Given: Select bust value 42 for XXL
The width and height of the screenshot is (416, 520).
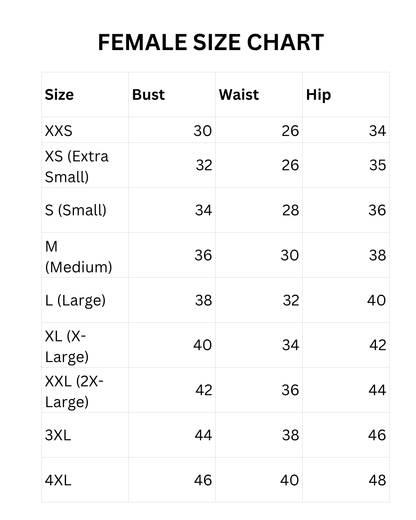Looking at the screenshot, I should [x=204, y=390].
